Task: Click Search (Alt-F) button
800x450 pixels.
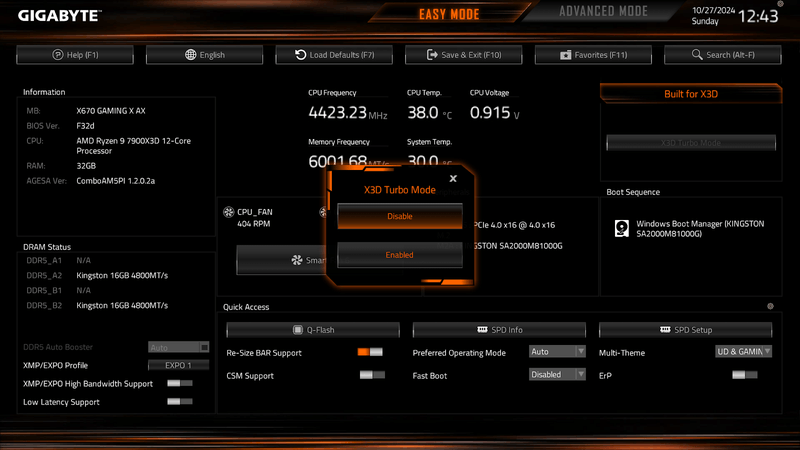Action: (x=723, y=55)
